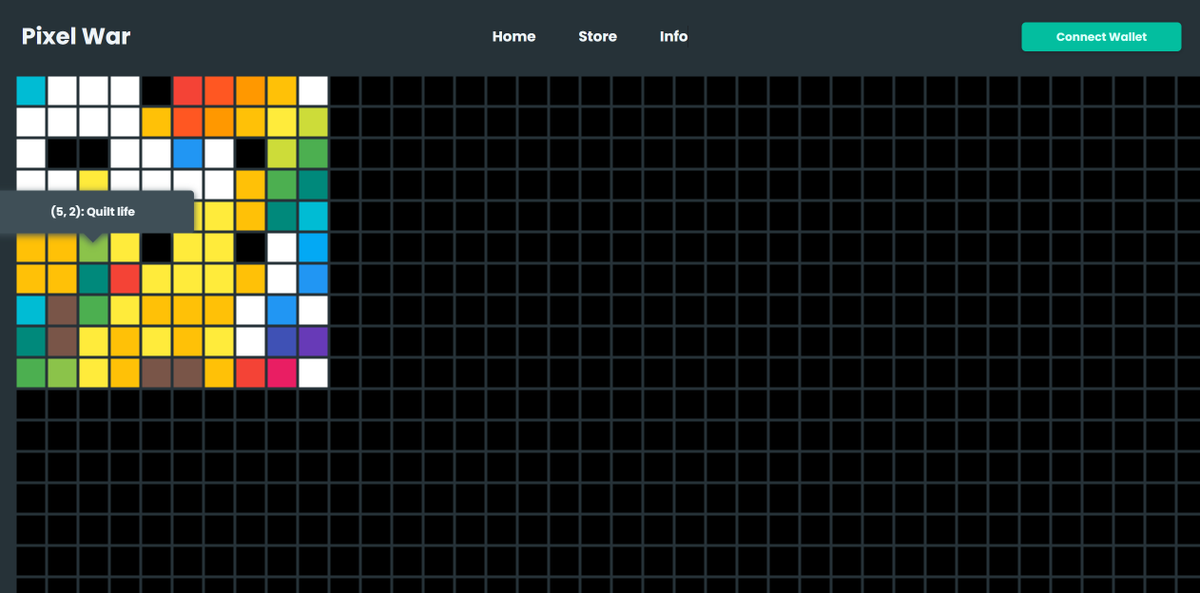
Task: Switch to the Store page
Action: (x=598, y=36)
